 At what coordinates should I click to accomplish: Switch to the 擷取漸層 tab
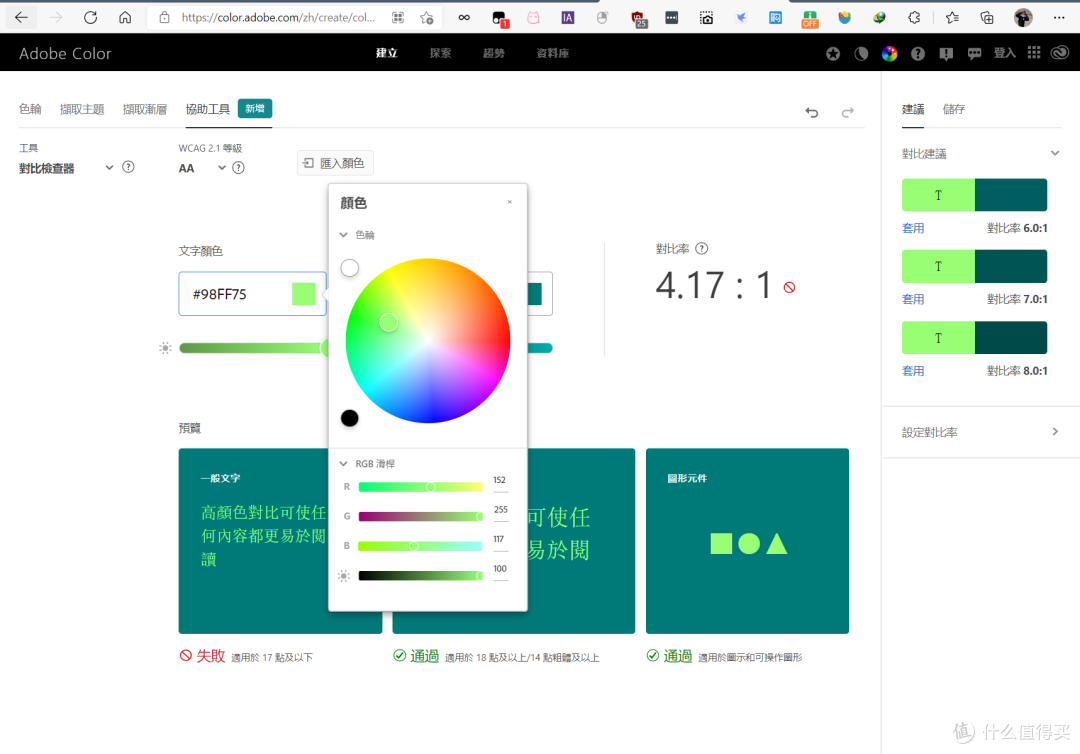coord(145,109)
